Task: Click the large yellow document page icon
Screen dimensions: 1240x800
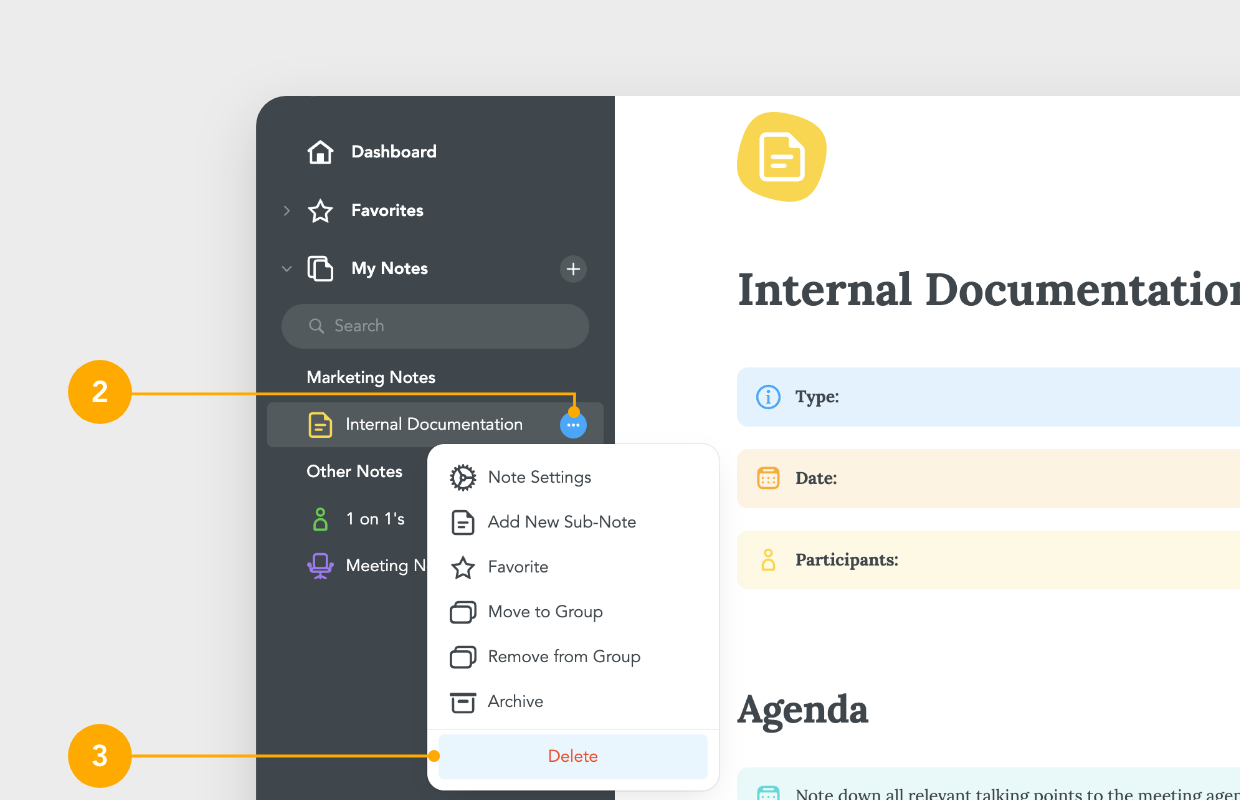Action: (x=782, y=157)
